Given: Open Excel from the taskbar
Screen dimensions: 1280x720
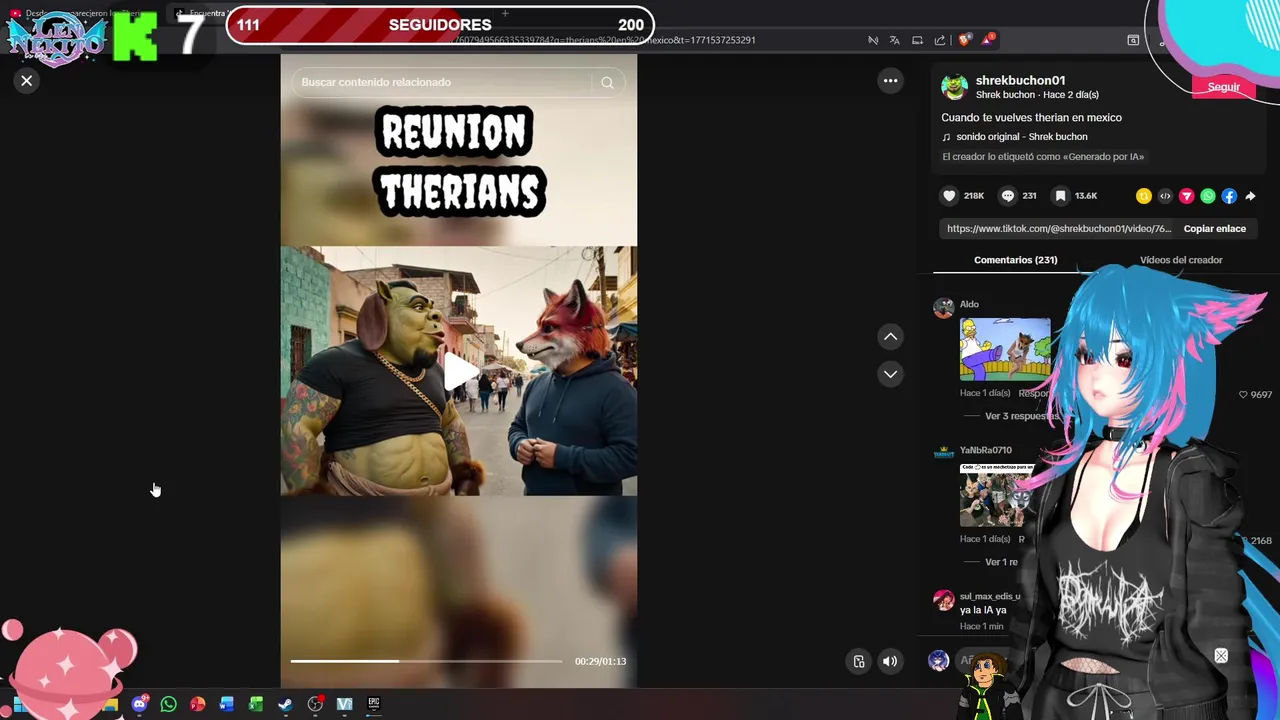Looking at the screenshot, I should pyautogui.click(x=256, y=704).
